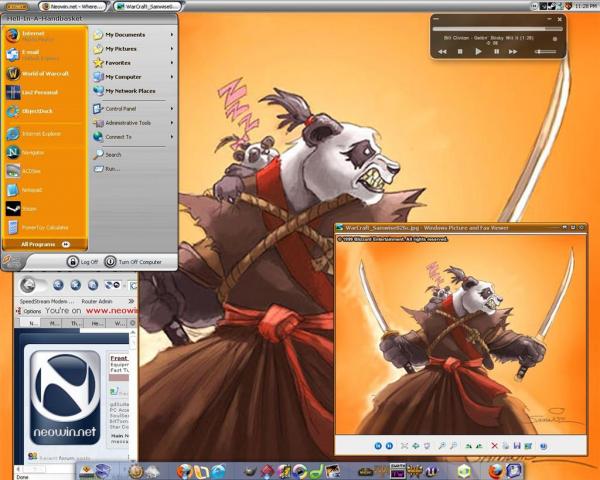Zoom in within Picture and Fax Viewer
This screenshot has width=600, height=480.
[442, 446]
